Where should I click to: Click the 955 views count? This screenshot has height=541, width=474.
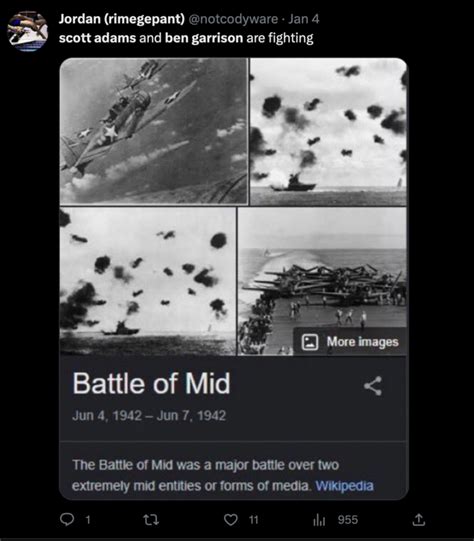click(348, 520)
